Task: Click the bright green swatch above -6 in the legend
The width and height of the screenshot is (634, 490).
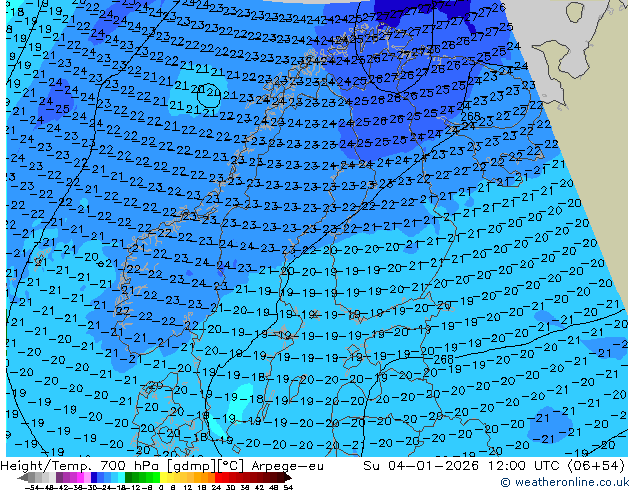Action: 156,478
